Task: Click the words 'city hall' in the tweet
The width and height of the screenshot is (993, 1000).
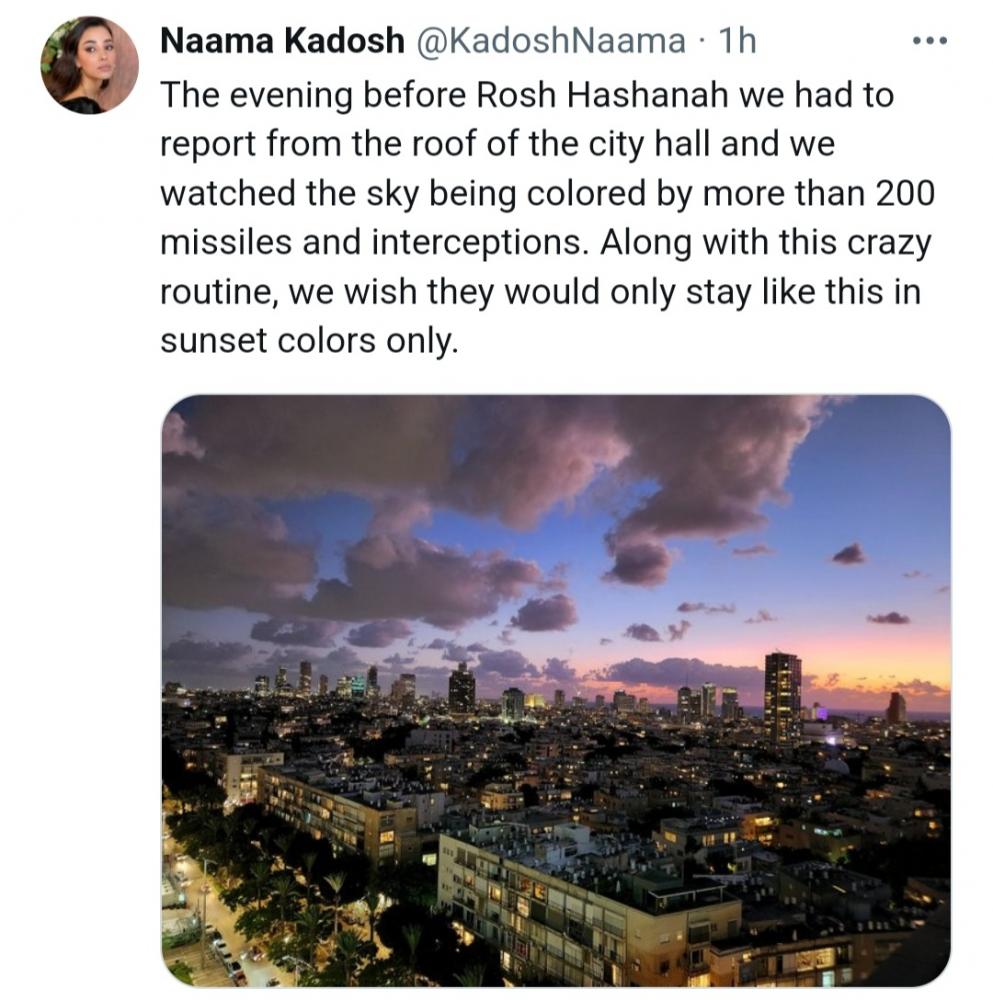Action: pos(649,144)
